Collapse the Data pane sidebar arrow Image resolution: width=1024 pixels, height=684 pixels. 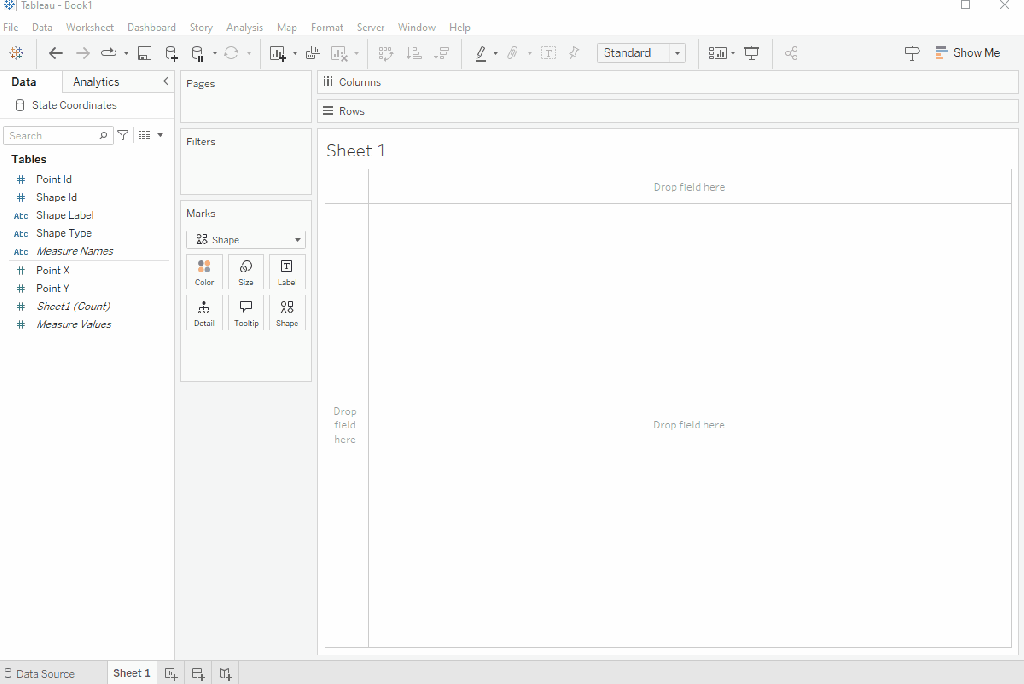(x=166, y=82)
